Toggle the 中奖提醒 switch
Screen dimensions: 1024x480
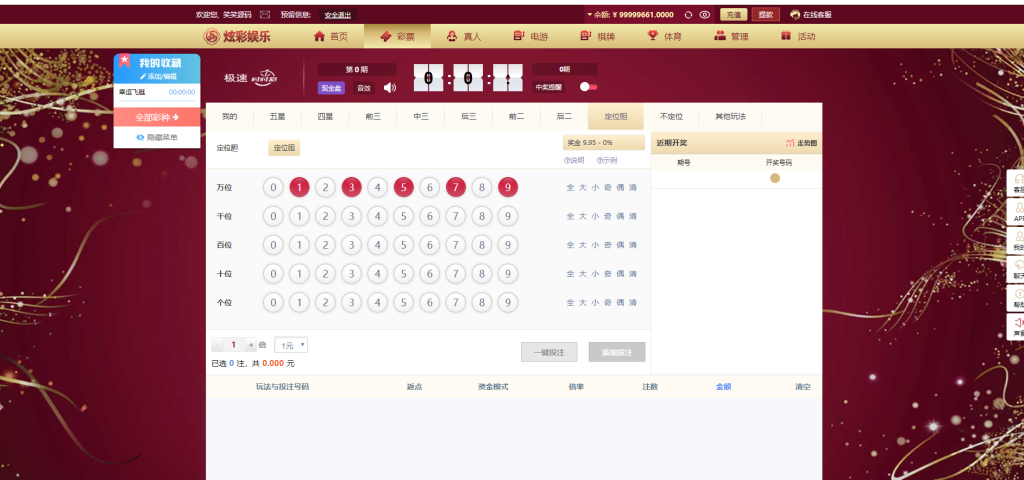pyautogui.click(x=588, y=87)
